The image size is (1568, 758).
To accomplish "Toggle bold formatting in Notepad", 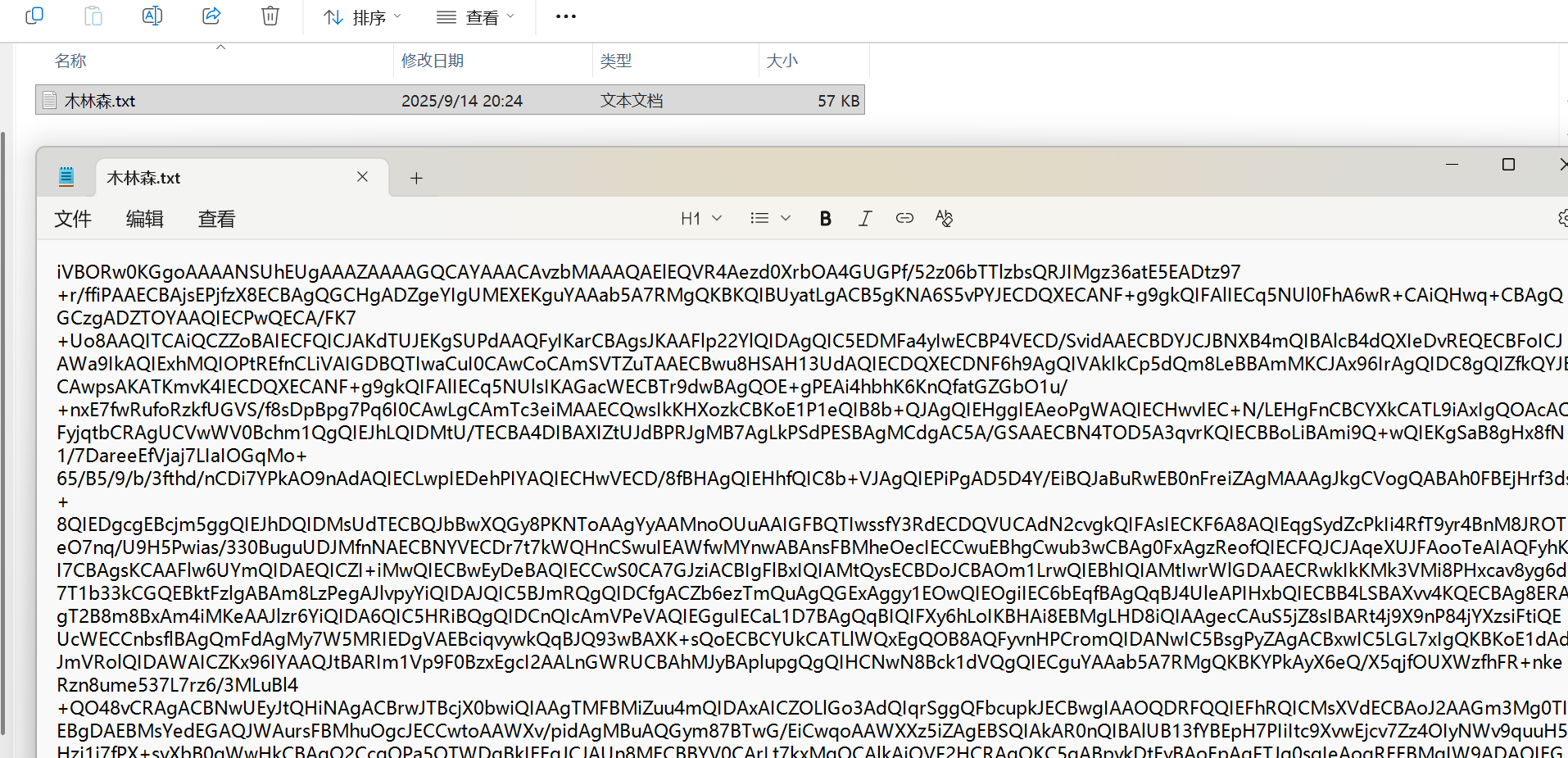I will 825,219.
